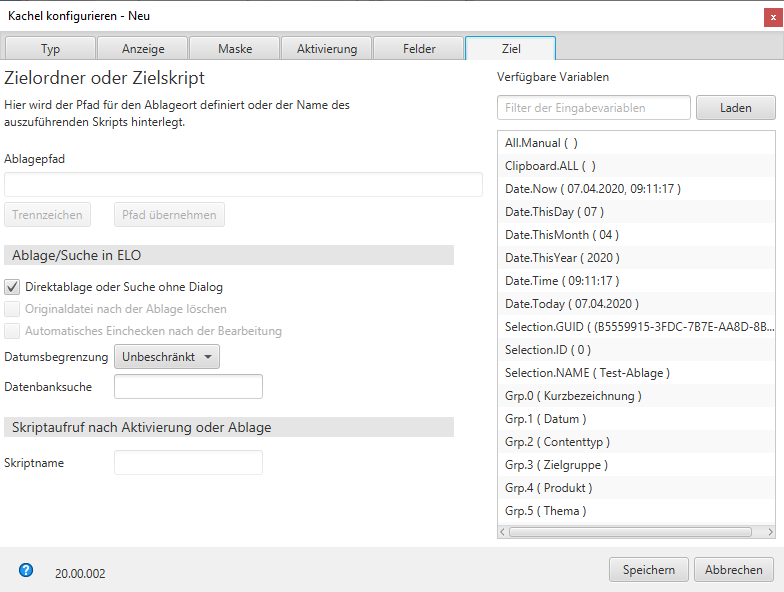The width and height of the screenshot is (784, 592).
Task: Click into the Datenbanksuche field
Action: pyautogui.click(x=188, y=386)
